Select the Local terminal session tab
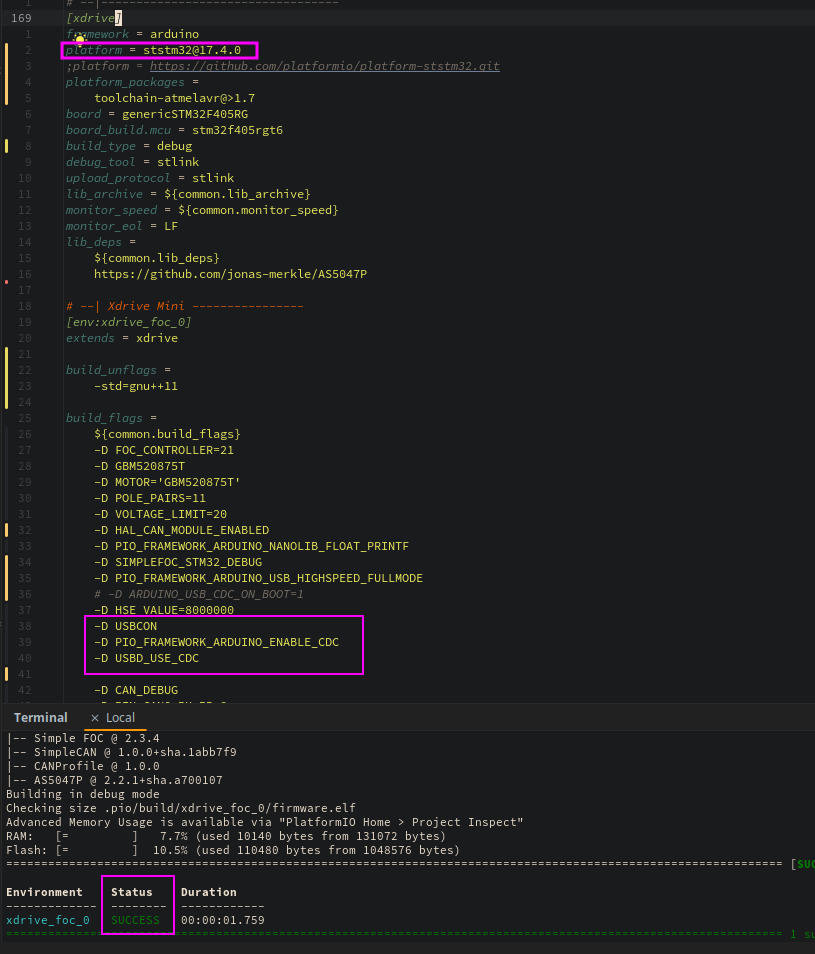The image size is (815, 954). tap(120, 718)
